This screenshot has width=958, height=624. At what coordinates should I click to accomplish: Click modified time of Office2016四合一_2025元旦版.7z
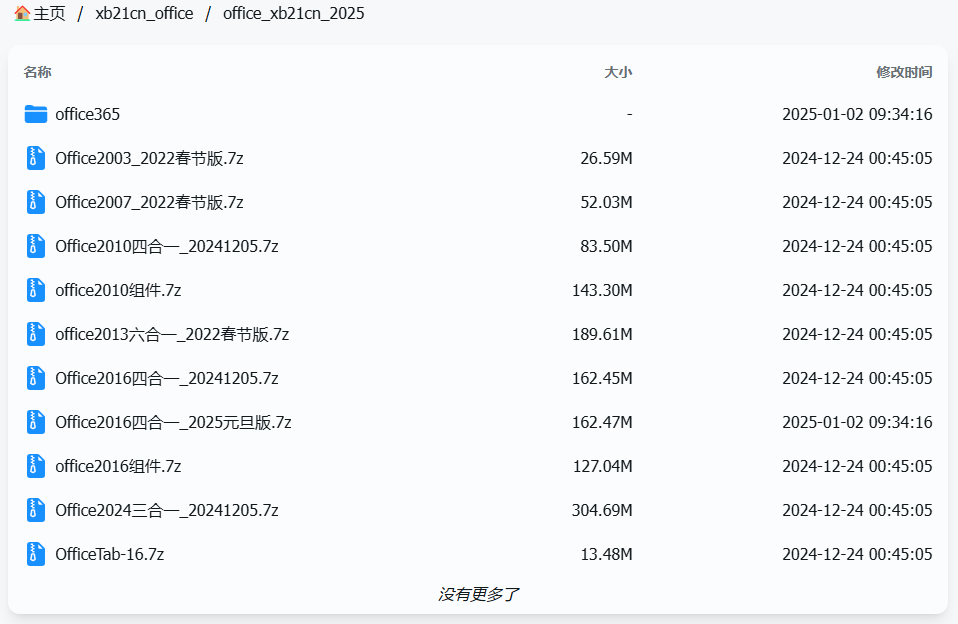point(857,422)
